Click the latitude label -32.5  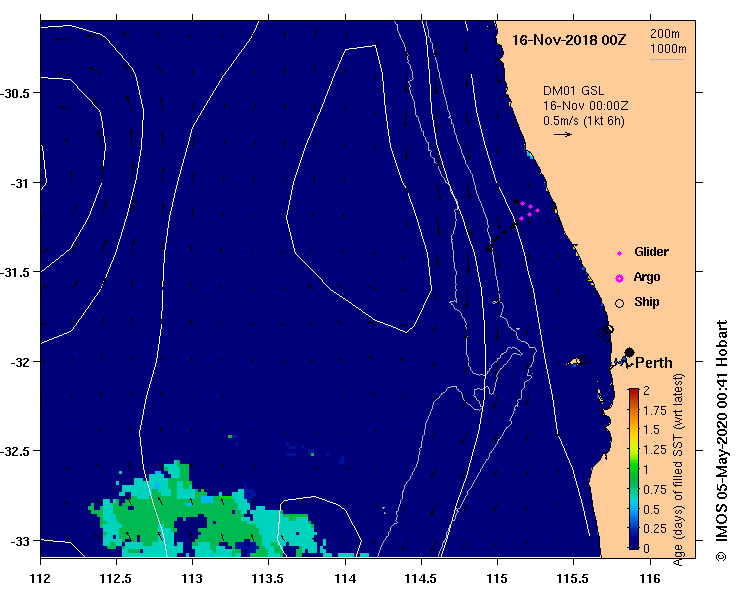pos(15,452)
